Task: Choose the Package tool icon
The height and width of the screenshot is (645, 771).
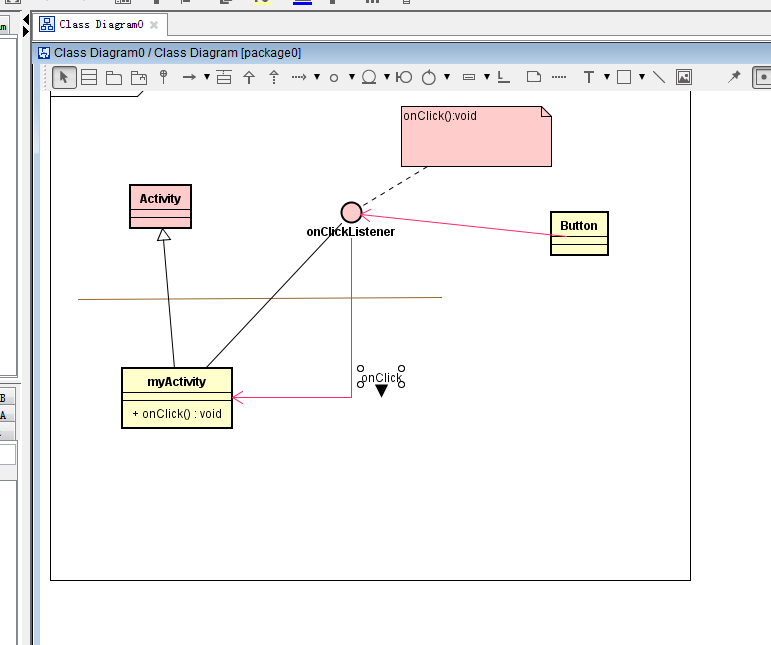Action: [114, 77]
